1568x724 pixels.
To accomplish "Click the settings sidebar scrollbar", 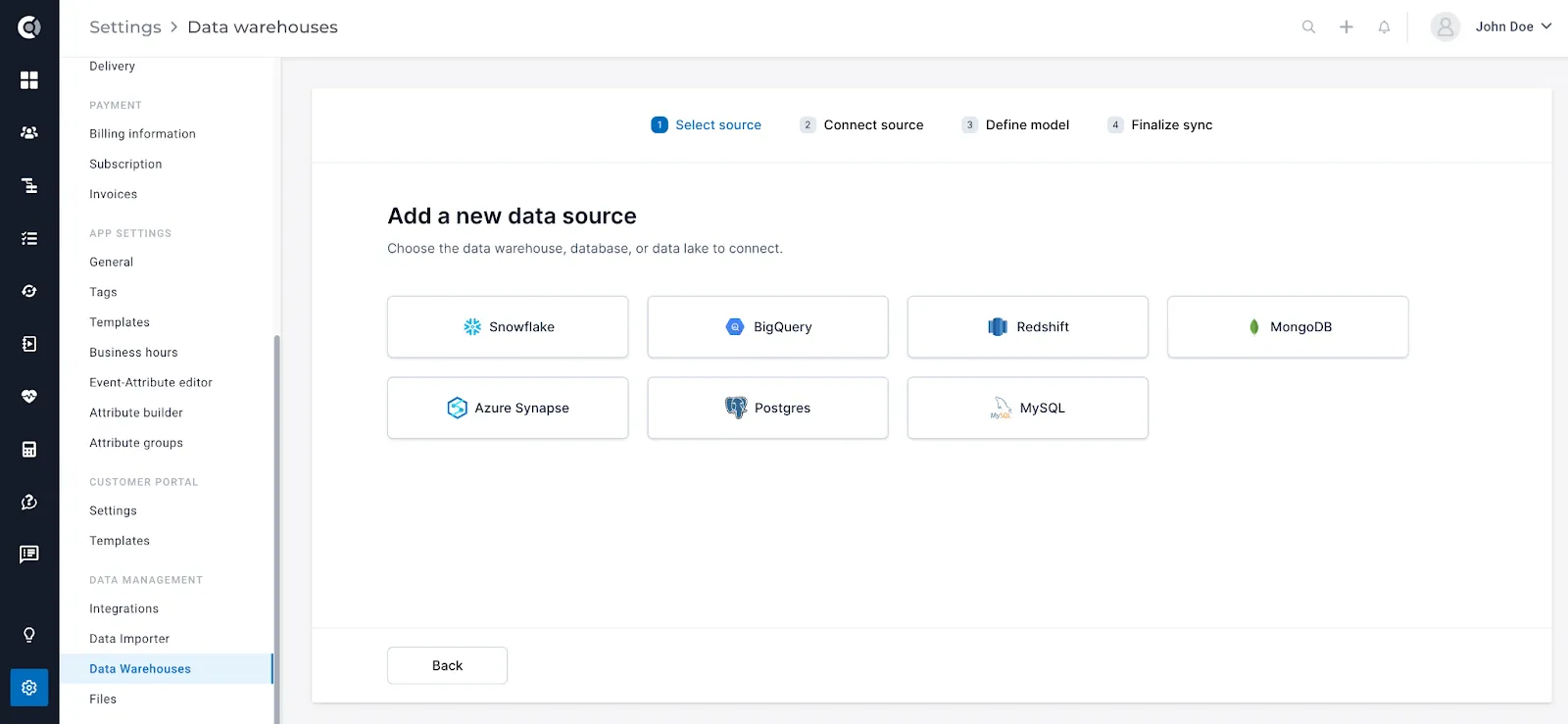I will [x=276, y=529].
